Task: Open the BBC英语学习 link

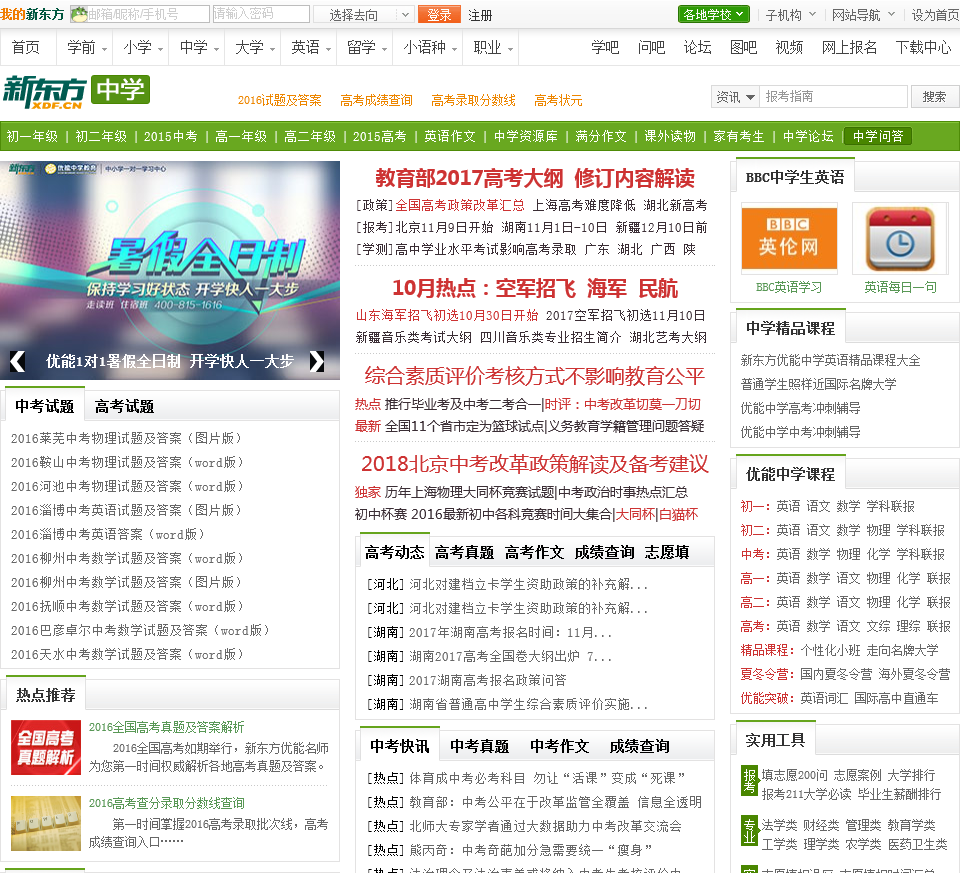Action: [789, 287]
